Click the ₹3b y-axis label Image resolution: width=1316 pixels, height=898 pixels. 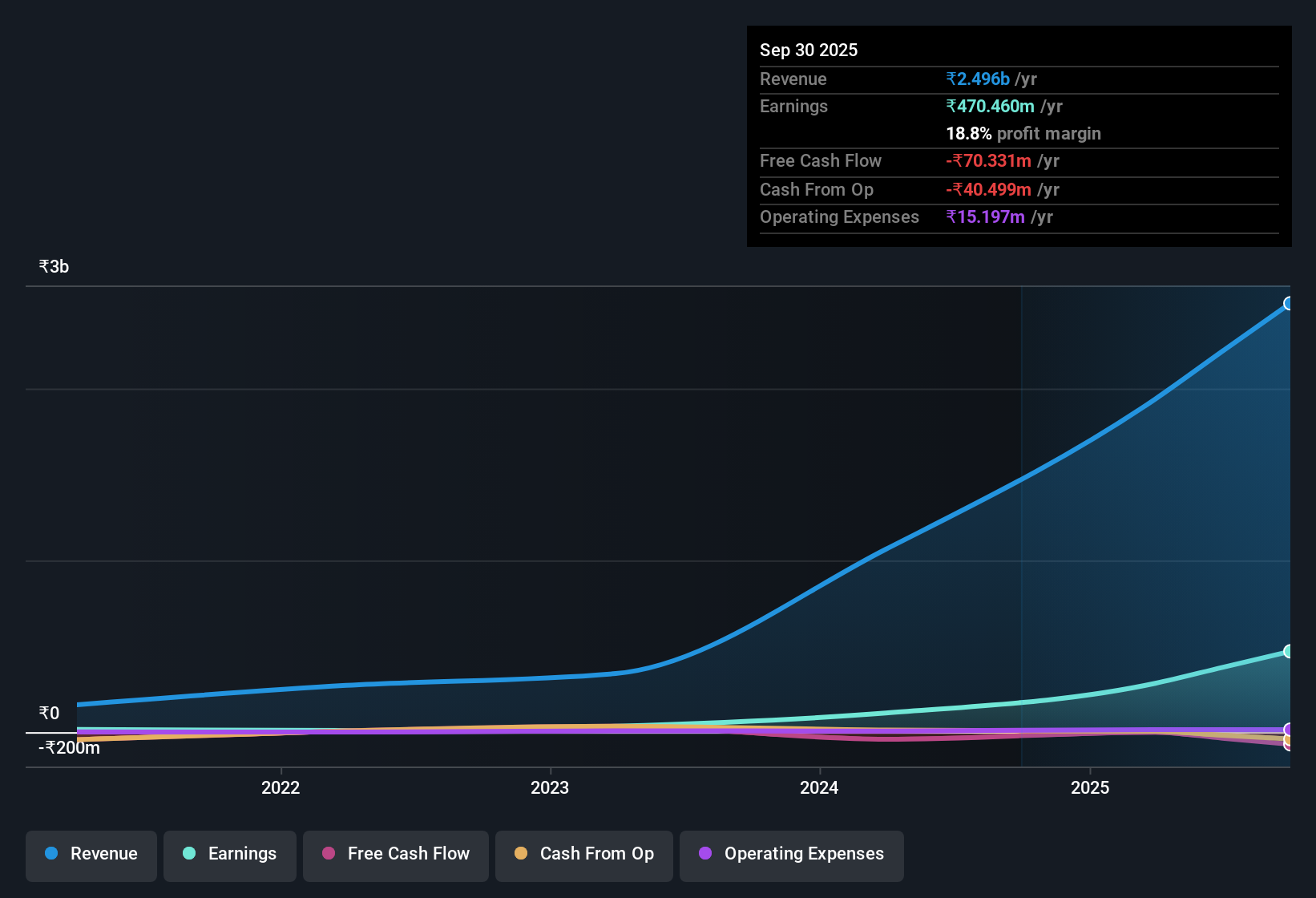pos(54,266)
